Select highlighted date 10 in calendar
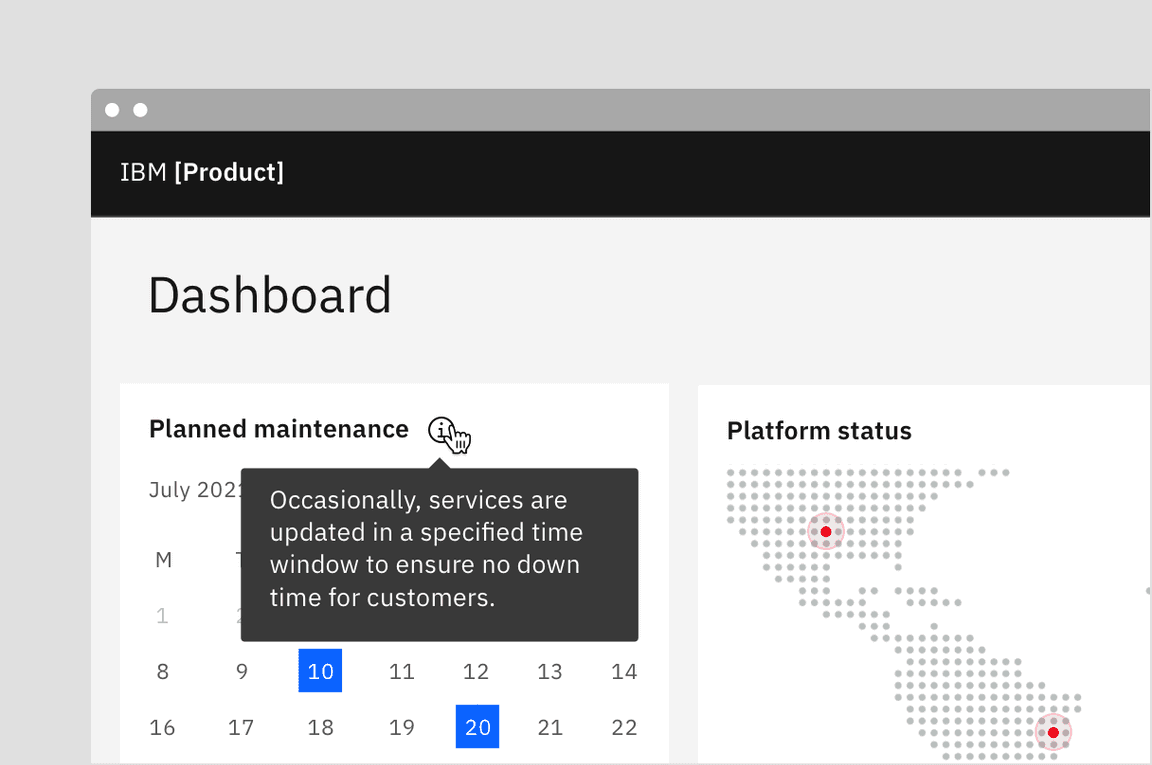The width and height of the screenshot is (1152, 765). (320, 671)
